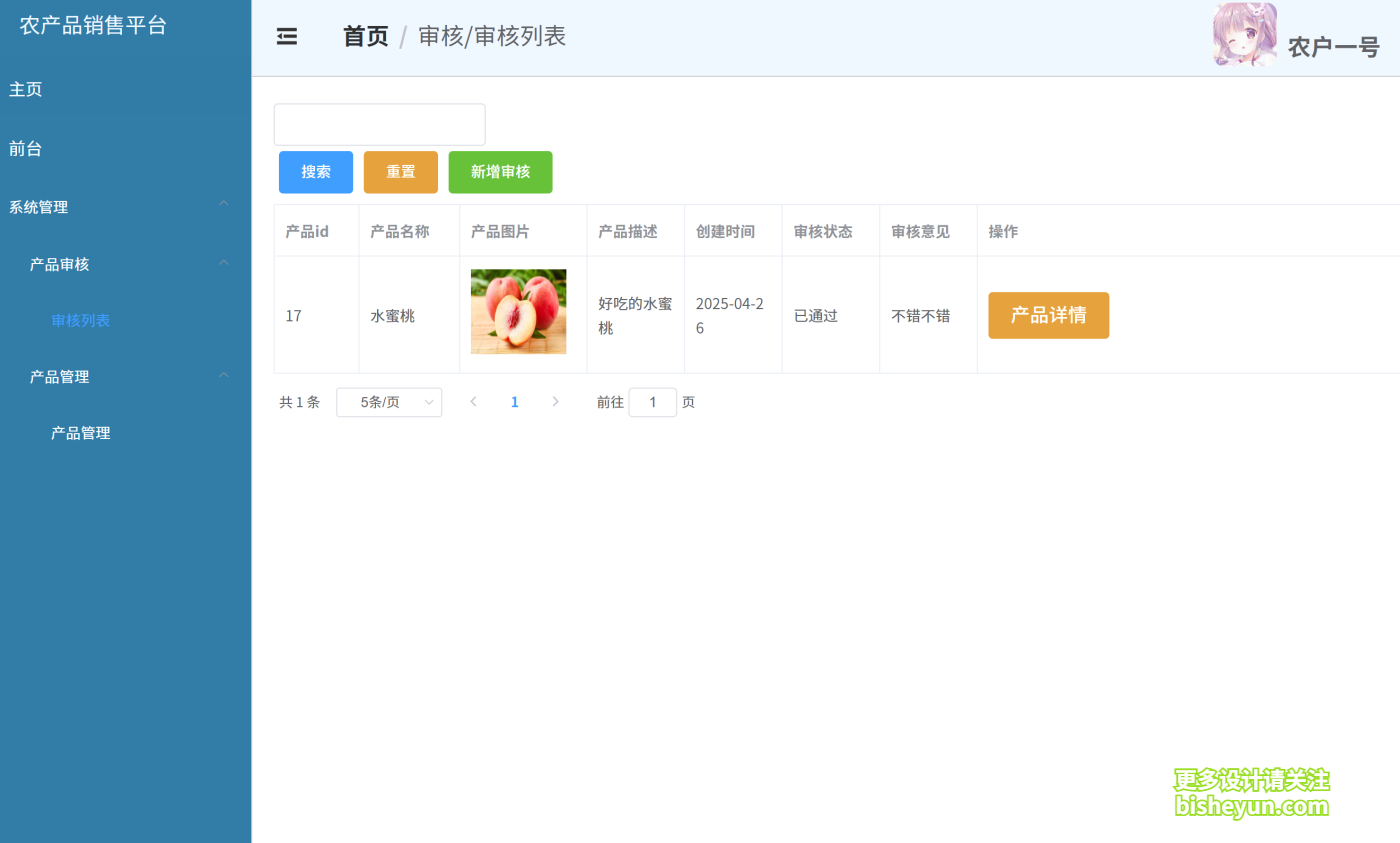Click the search keyword input field
The width and height of the screenshot is (1400, 843).
point(379,124)
